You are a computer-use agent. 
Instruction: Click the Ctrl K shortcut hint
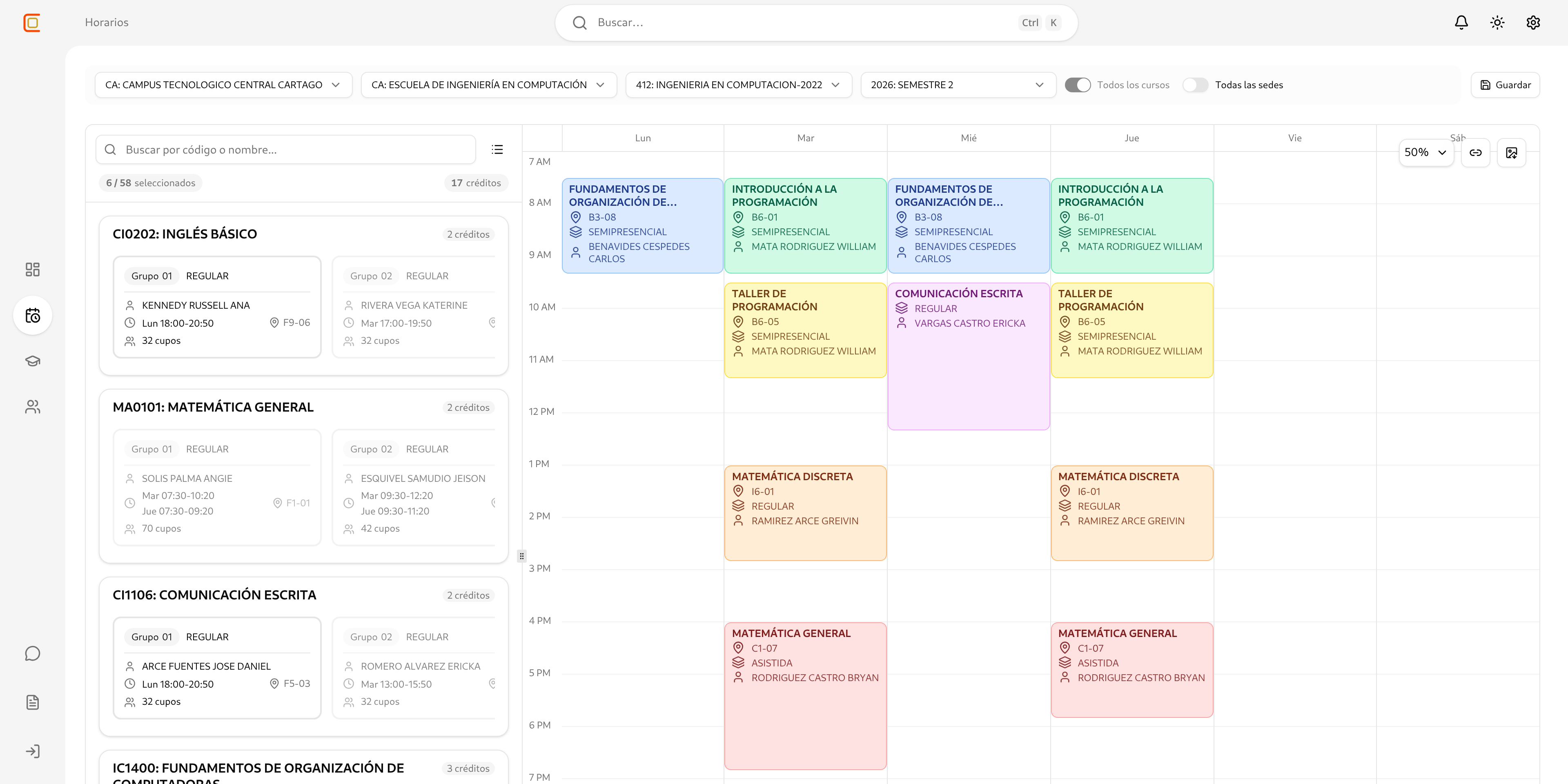point(1040,22)
